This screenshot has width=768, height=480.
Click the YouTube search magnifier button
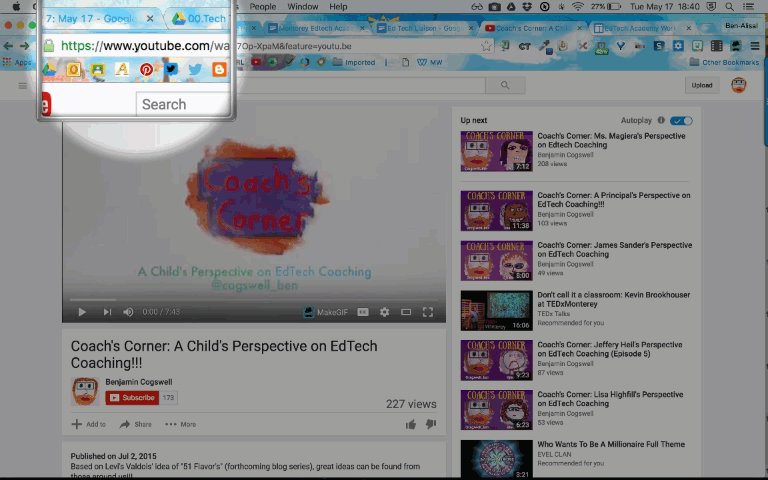point(505,85)
